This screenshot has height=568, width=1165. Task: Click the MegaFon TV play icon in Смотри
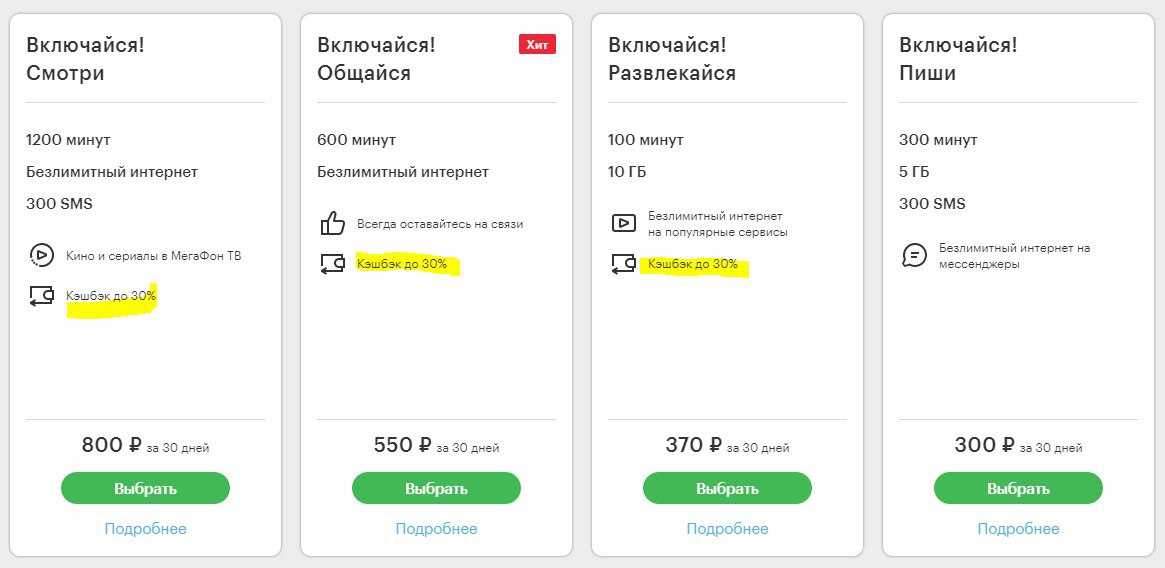point(42,255)
